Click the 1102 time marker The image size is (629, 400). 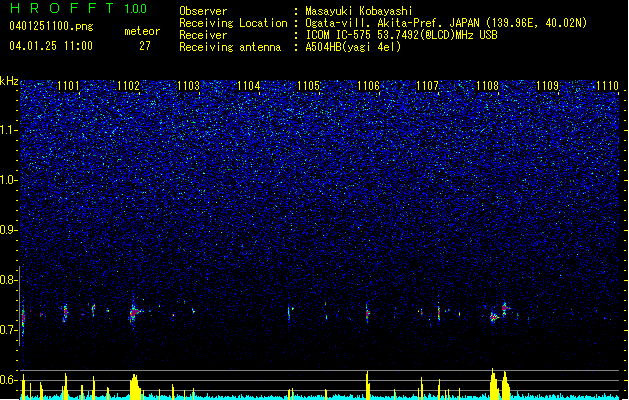pos(128,85)
